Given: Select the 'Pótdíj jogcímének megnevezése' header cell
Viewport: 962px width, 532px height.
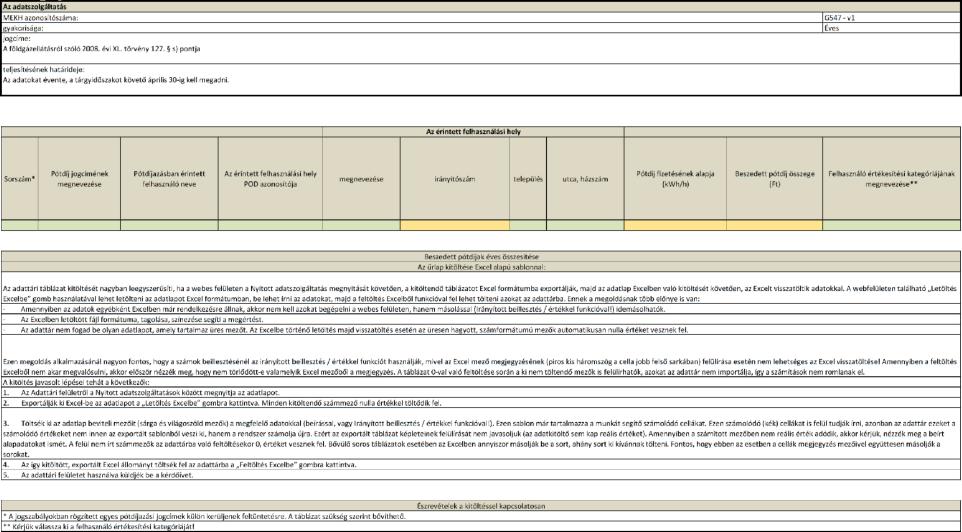Looking at the screenshot, I should tap(78, 176).
